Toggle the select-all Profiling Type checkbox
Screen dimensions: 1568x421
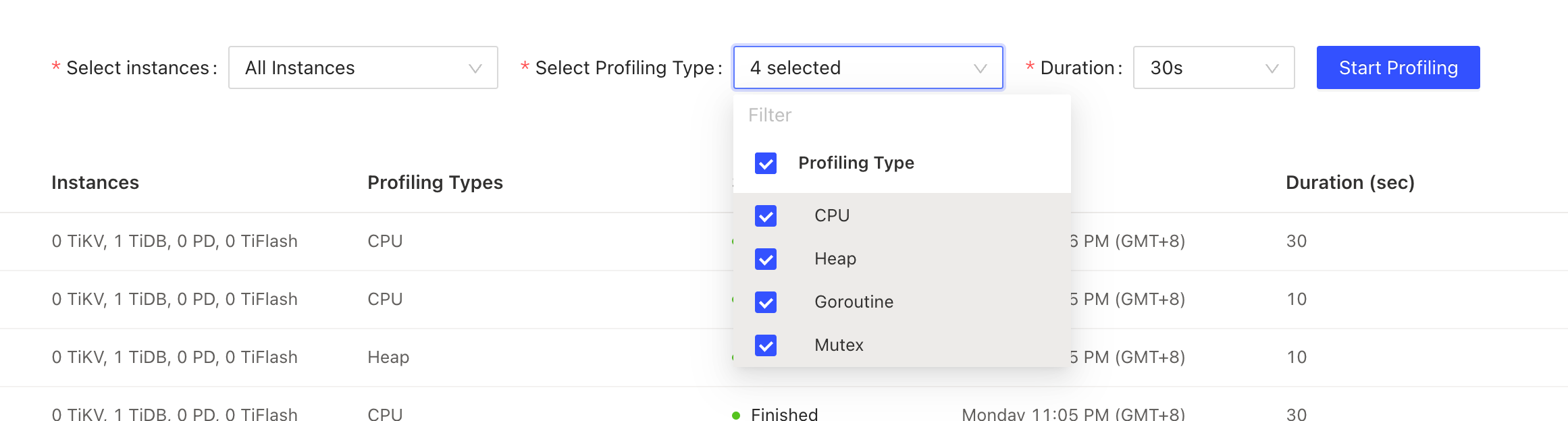coord(766,163)
